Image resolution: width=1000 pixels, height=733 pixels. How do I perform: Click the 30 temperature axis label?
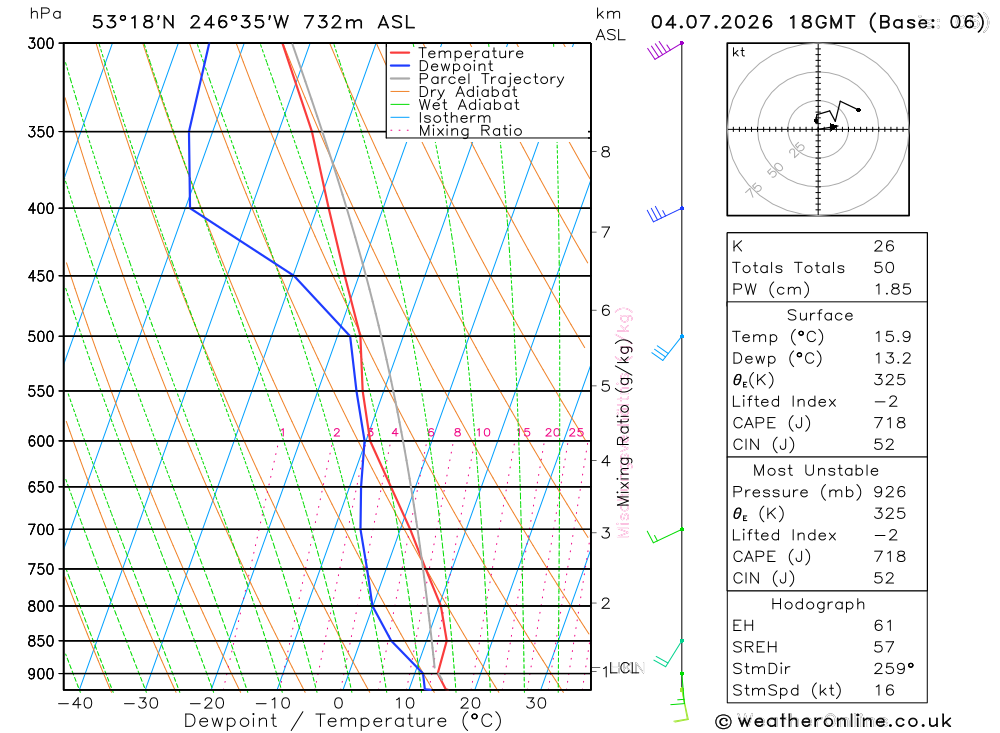click(536, 703)
